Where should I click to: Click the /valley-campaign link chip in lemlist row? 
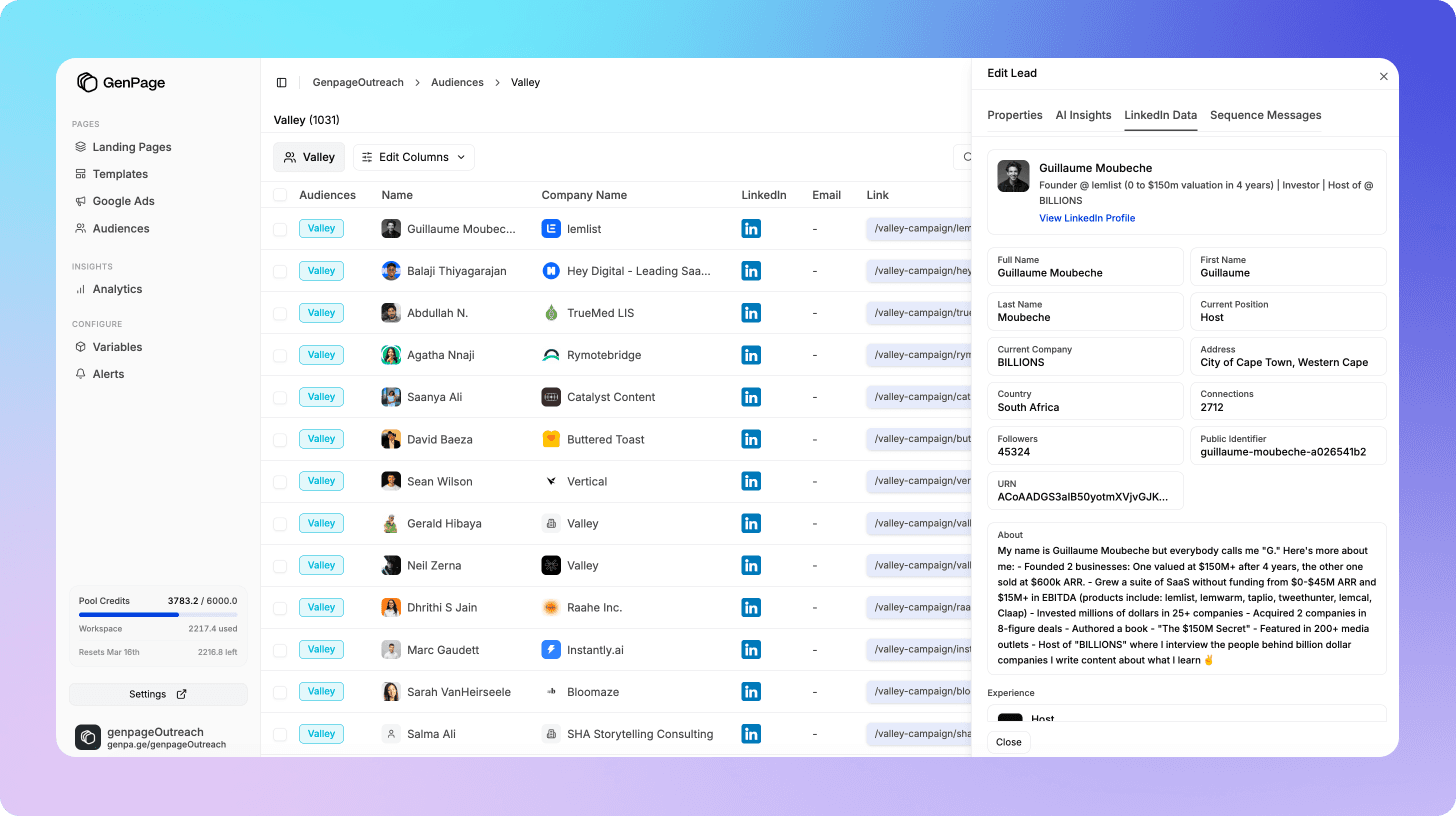[x=919, y=229]
